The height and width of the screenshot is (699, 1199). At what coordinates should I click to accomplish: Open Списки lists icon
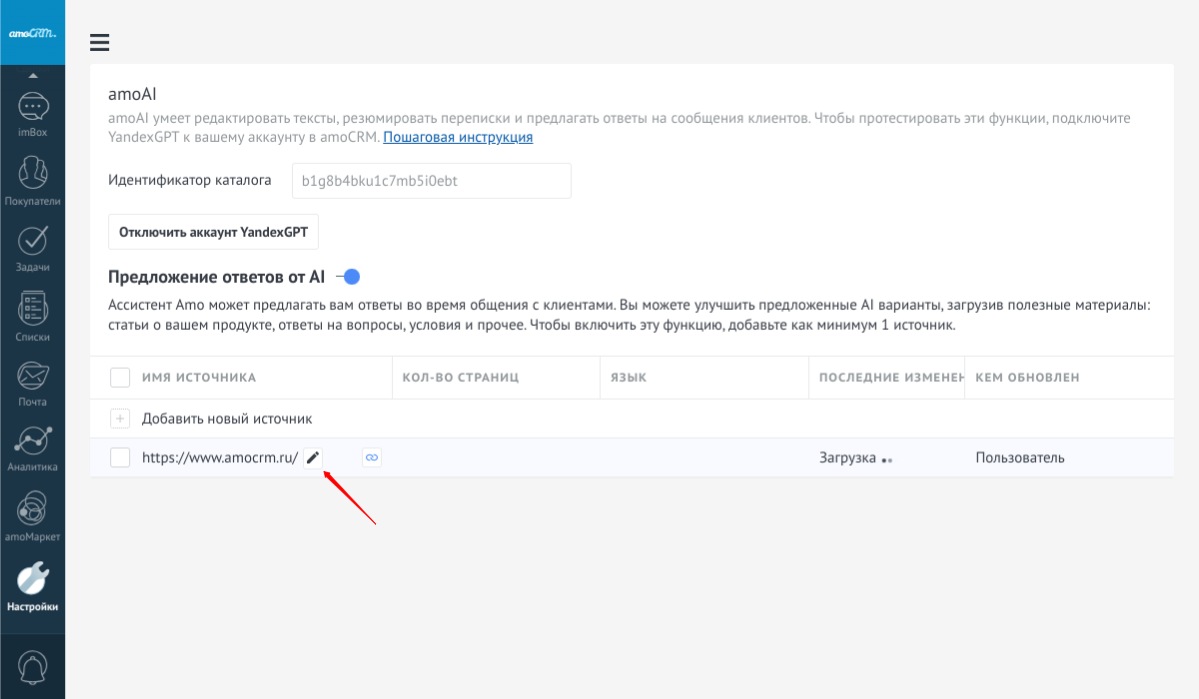pyautogui.click(x=33, y=308)
